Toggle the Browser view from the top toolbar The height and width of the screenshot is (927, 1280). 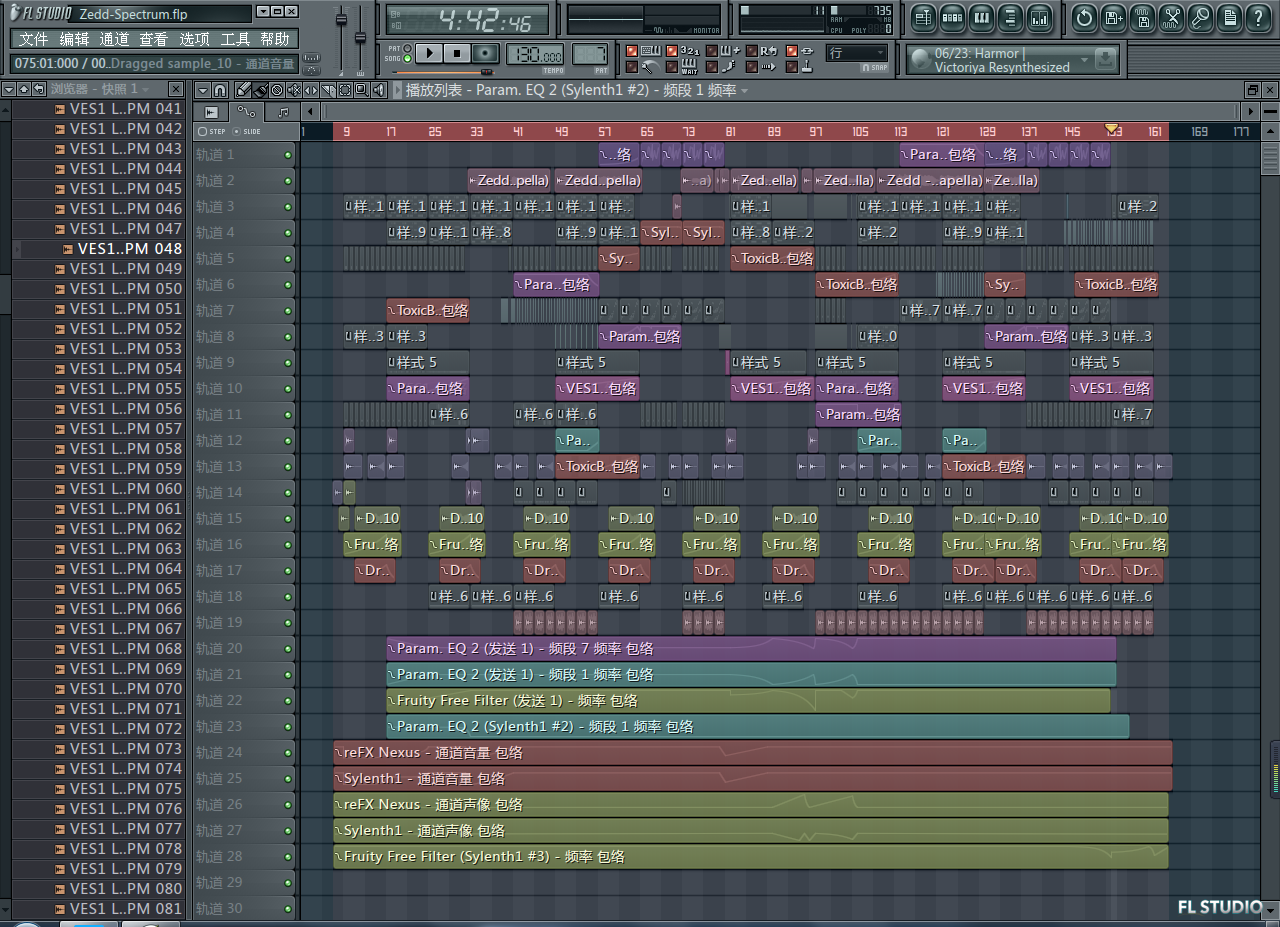pyautogui.click(x=1010, y=18)
